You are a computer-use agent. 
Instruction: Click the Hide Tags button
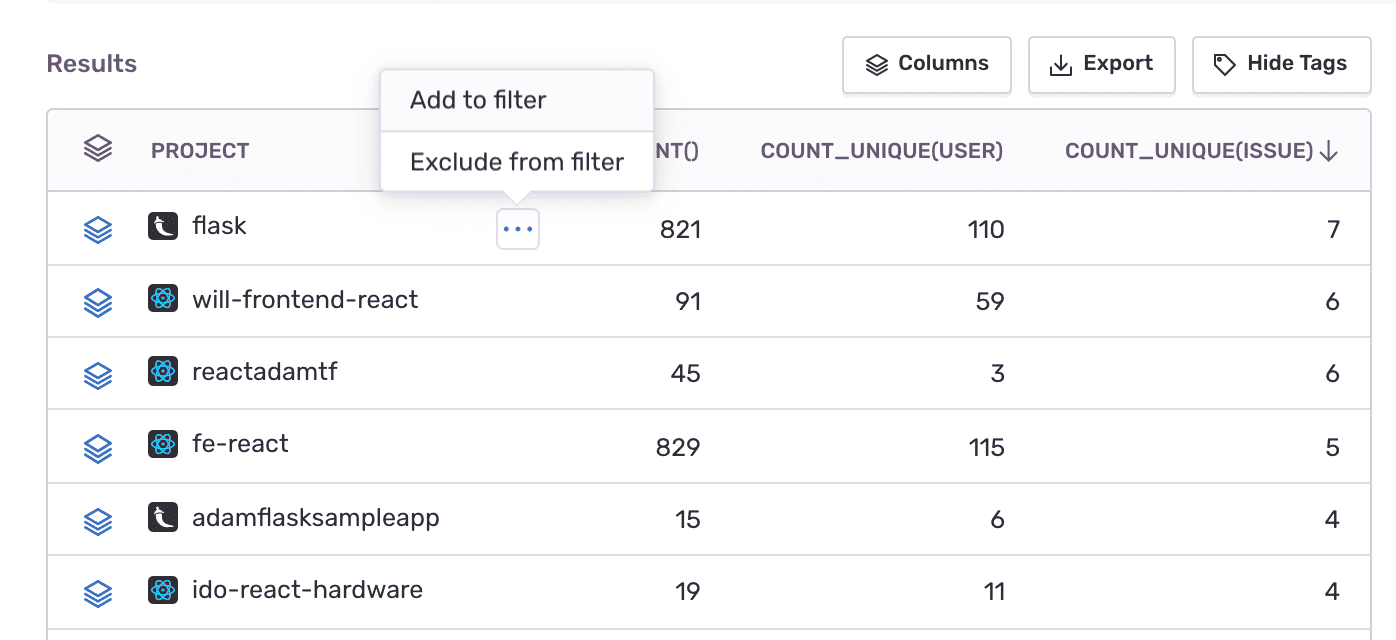[x=1281, y=63]
